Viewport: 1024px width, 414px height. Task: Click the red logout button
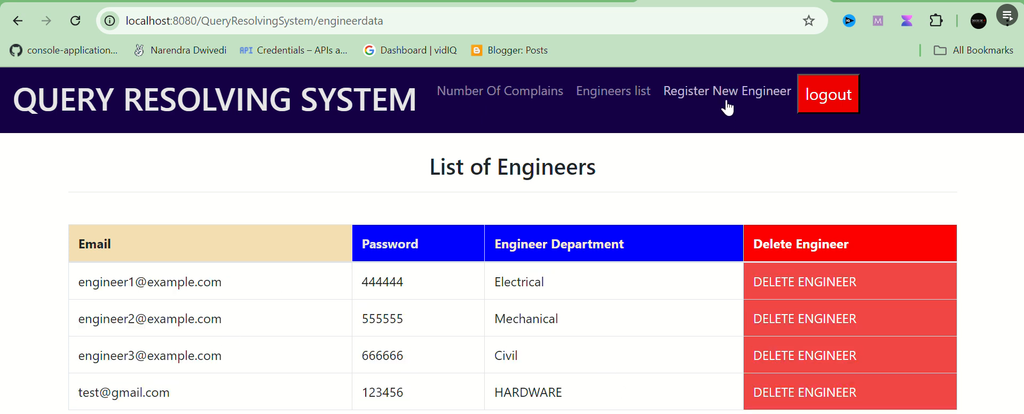[828, 94]
